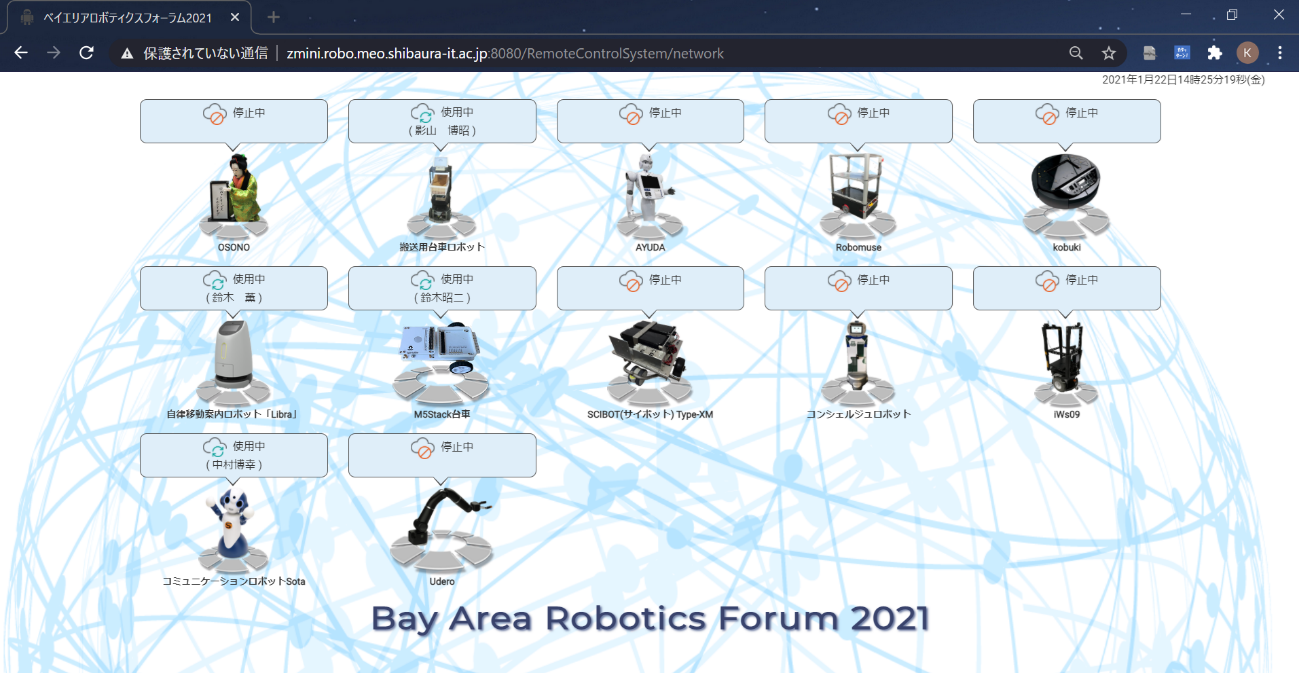This screenshot has height=673, width=1299.
Task: Click the OSONO name label
Action: (234, 247)
